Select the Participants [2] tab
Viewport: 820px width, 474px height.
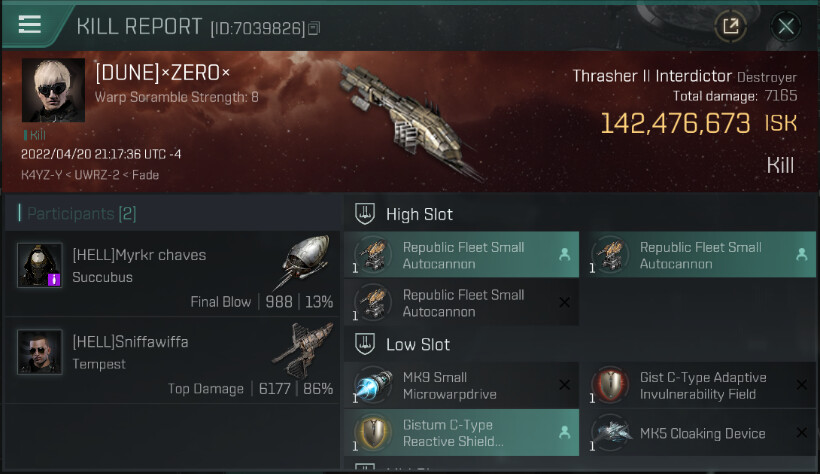[x=82, y=213]
